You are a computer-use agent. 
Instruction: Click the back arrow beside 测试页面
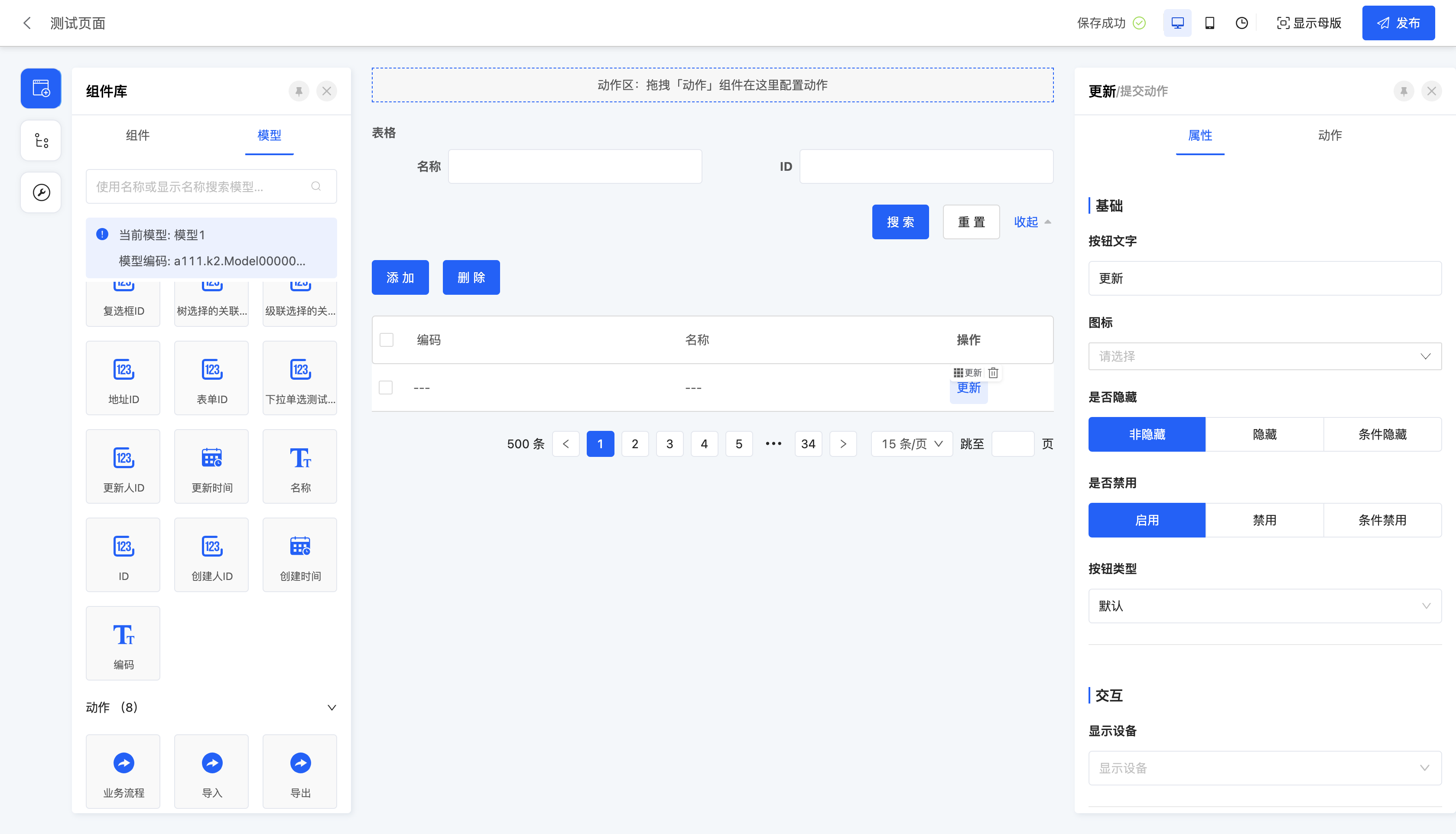(27, 23)
